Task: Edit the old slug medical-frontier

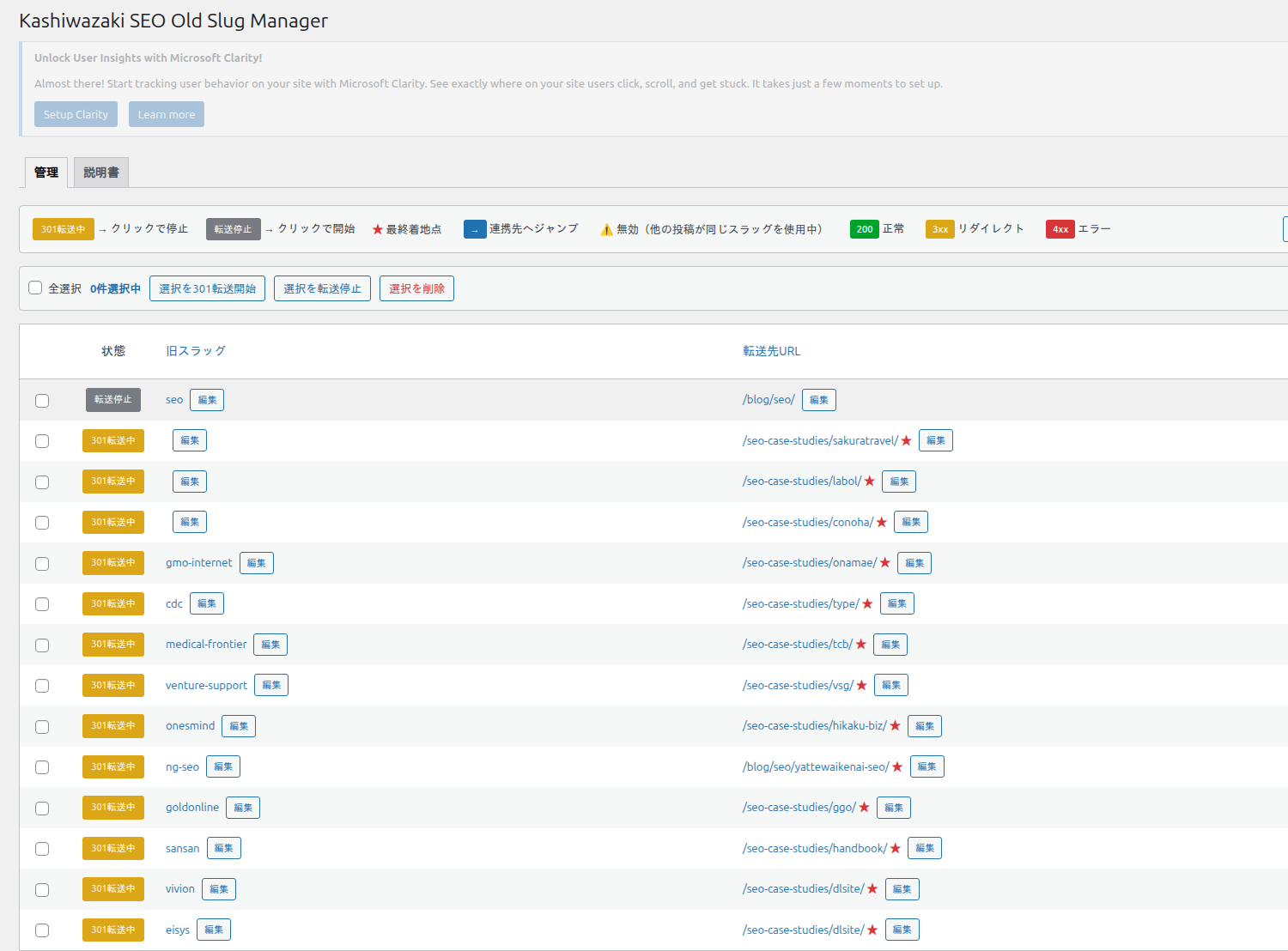Action: [x=270, y=645]
